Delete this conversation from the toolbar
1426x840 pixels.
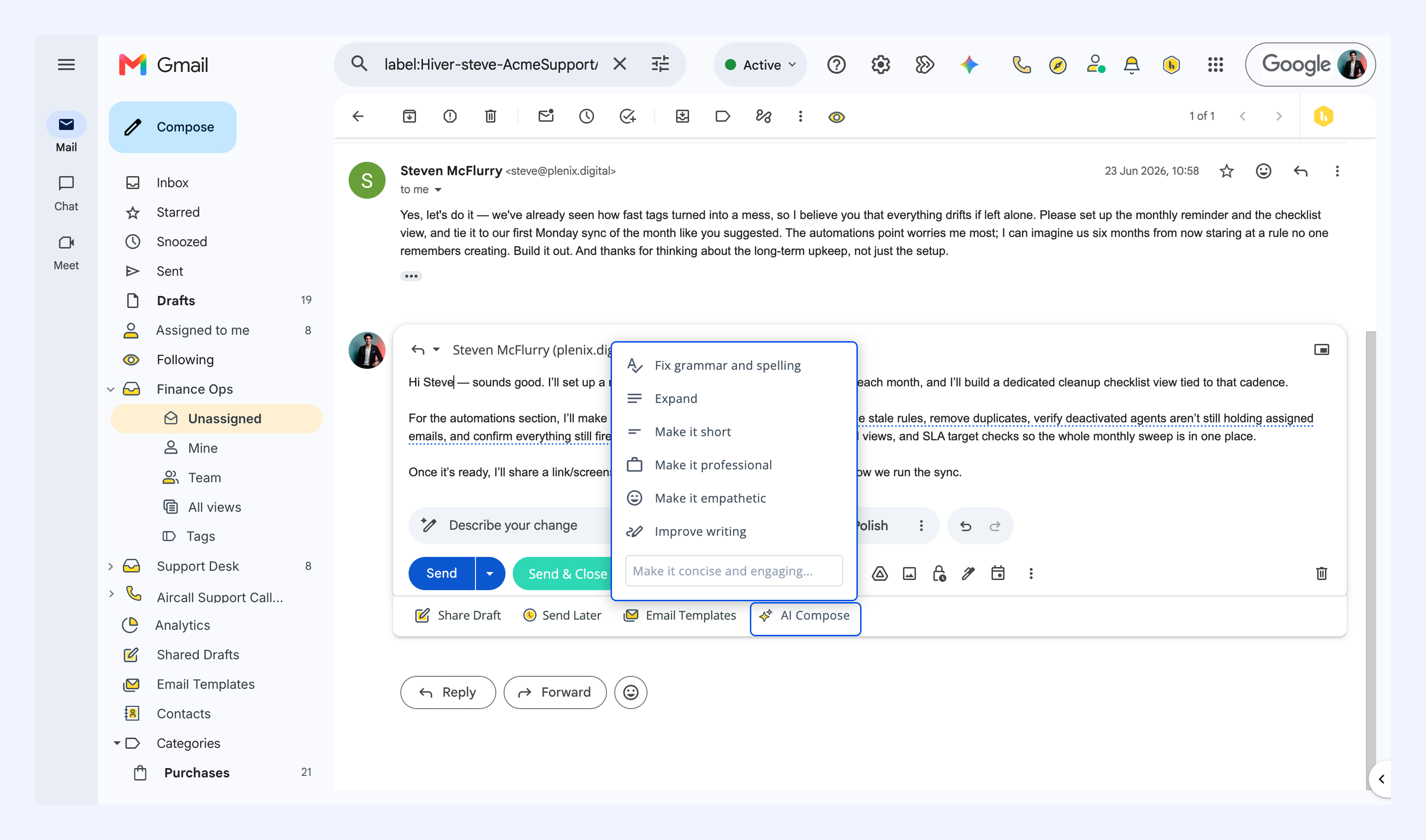click(491, 116)
